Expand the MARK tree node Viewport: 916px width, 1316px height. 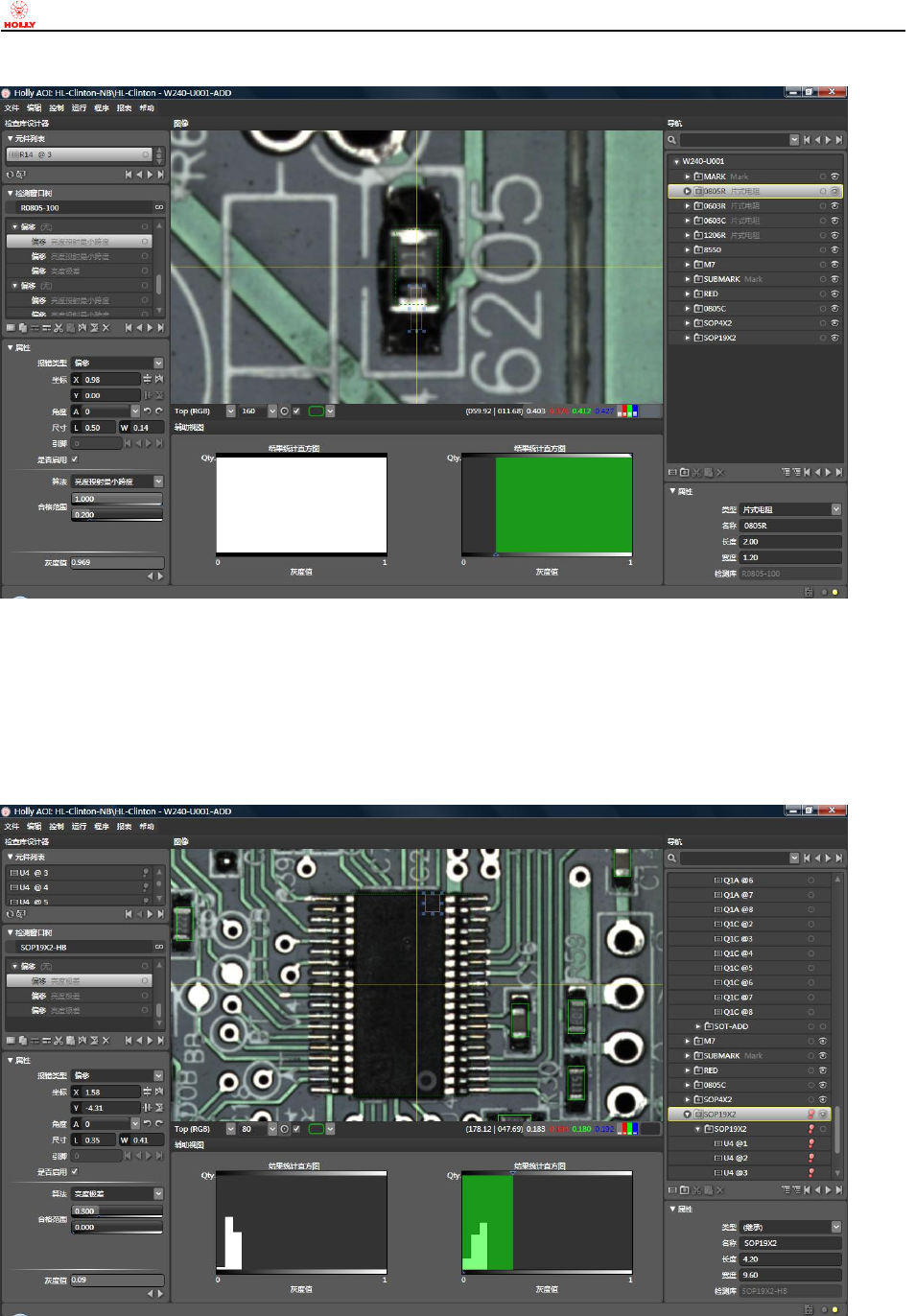point(687,176)
